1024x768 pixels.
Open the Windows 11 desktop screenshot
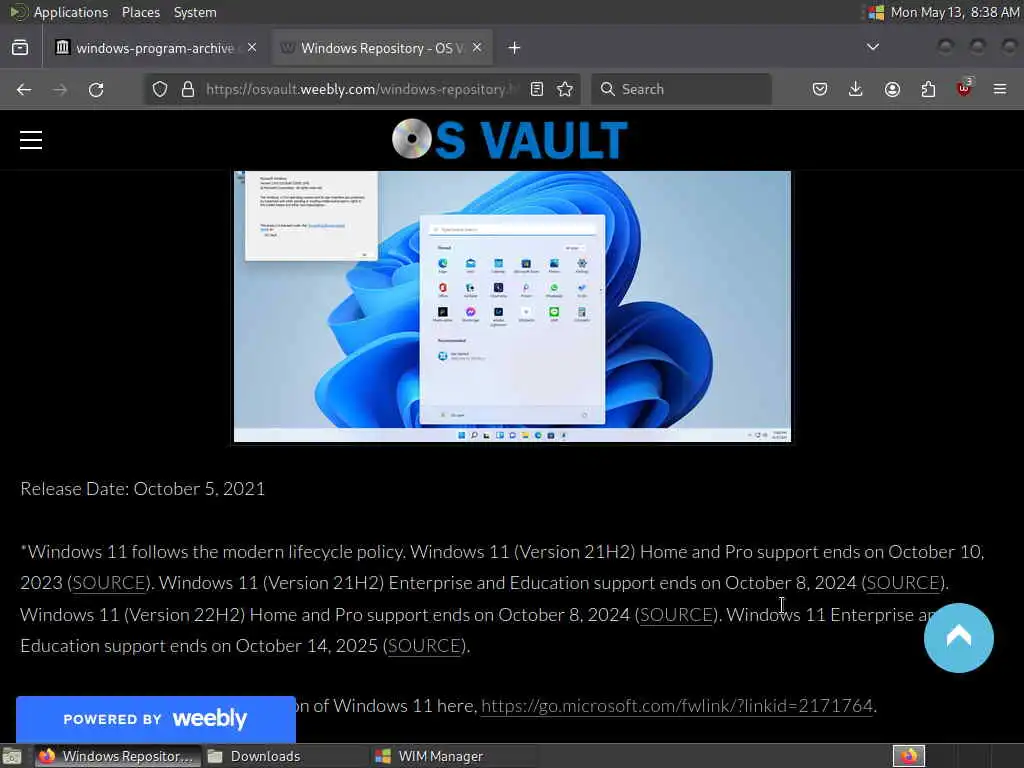[x=512, y=306]
